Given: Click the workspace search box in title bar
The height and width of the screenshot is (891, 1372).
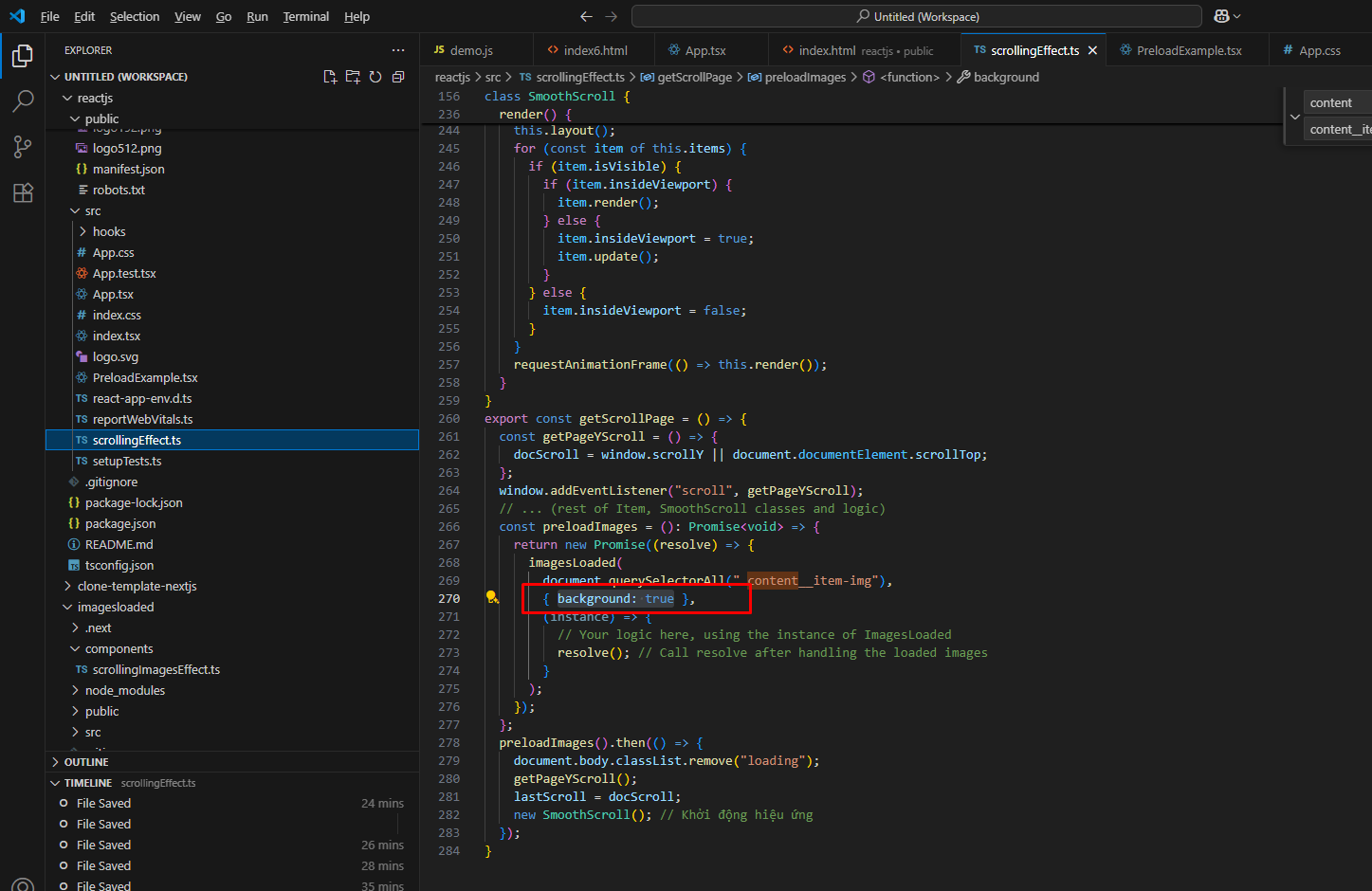Looking at the screenshot, I should pyautogui.click(x=916, y=16).
